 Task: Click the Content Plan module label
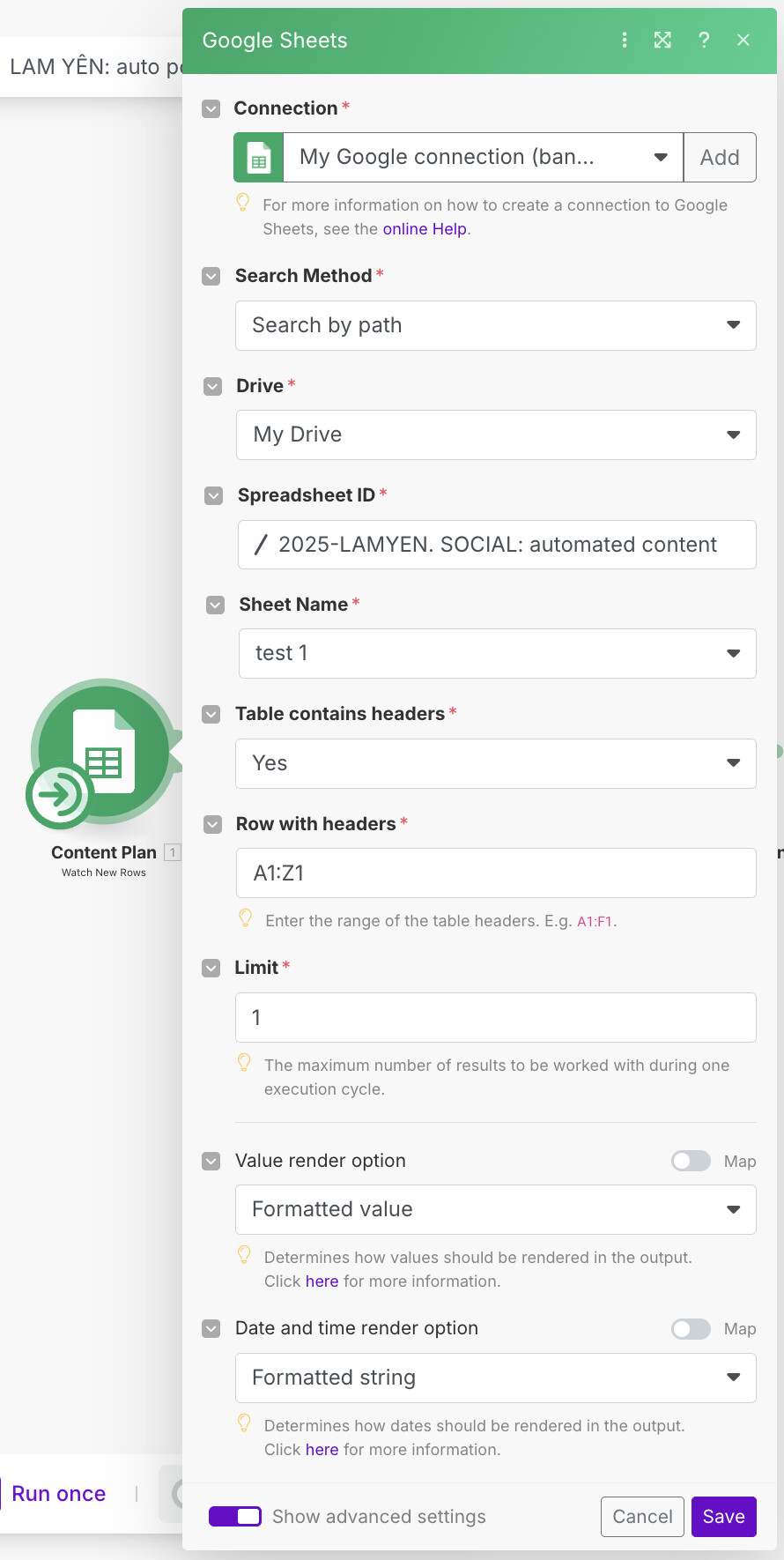(104, 852)
